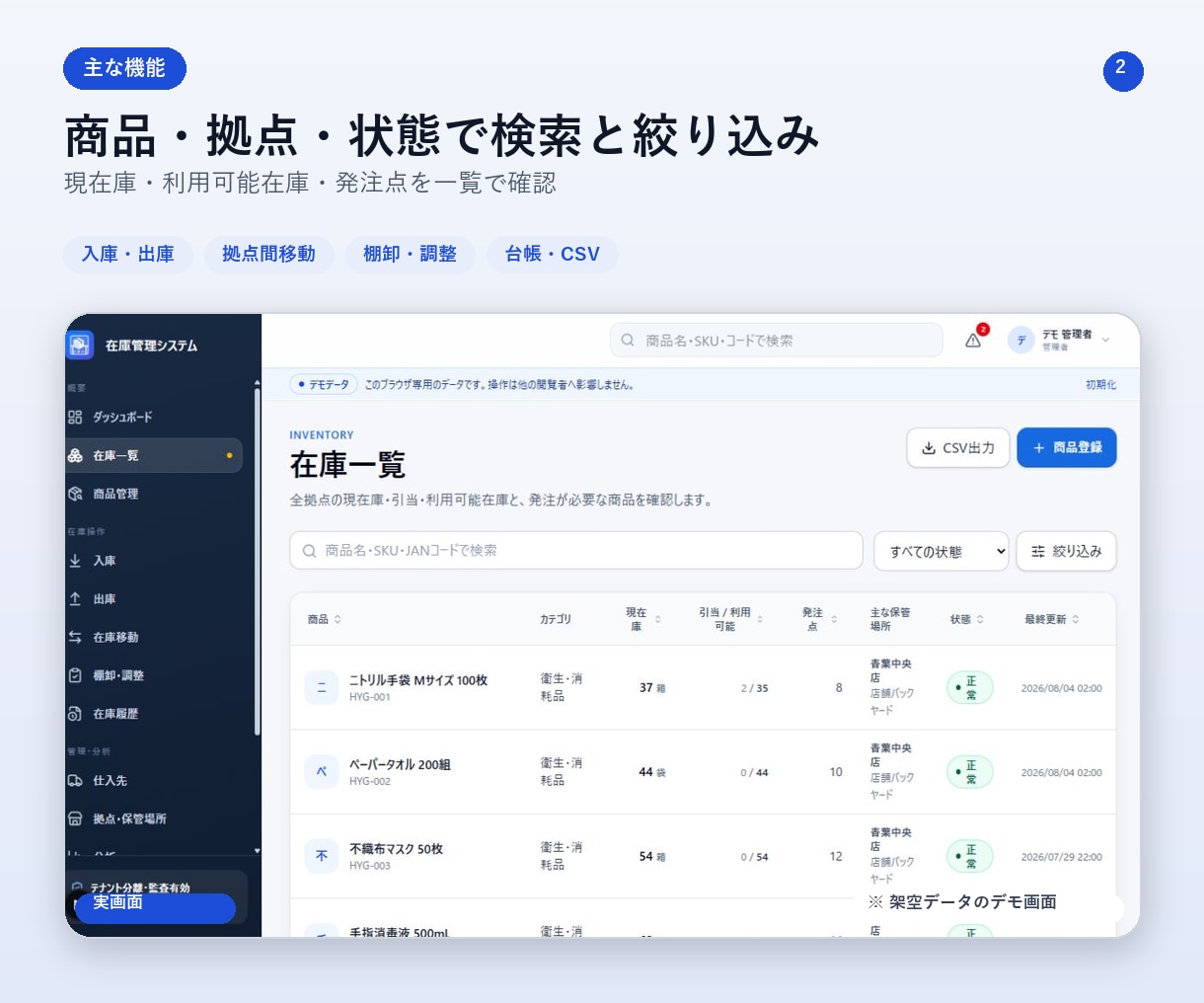Click the 正常 badge in HYG-002 row
Screen dimensions: 1204x1003
(x=969, y=772)
